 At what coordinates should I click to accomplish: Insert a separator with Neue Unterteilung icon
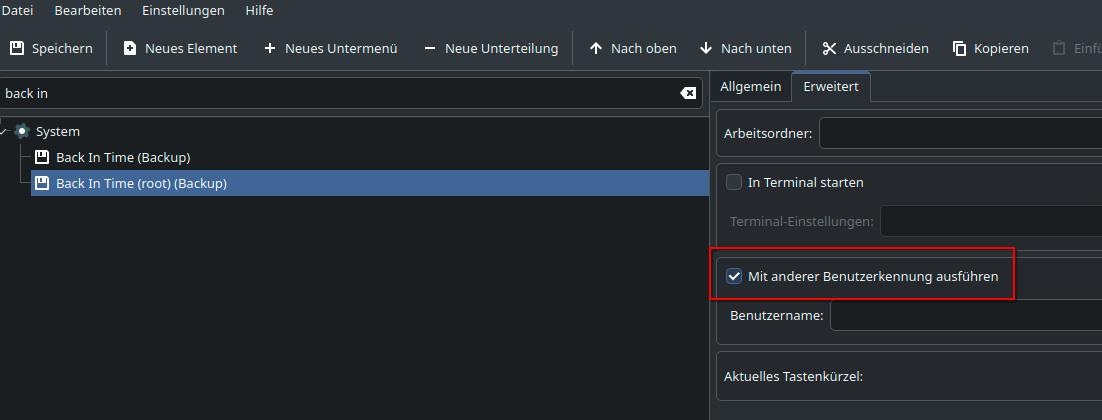430,48
